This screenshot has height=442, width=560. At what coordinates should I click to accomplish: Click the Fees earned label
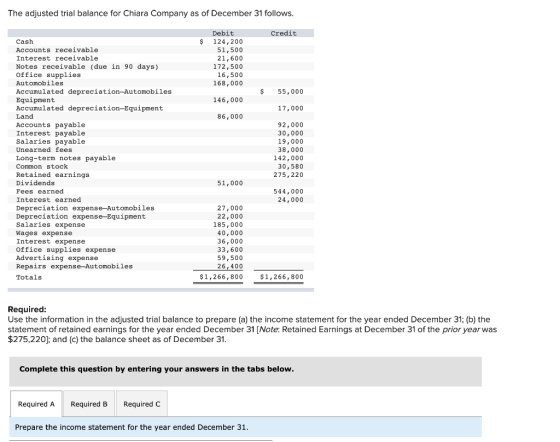(40, 192)
